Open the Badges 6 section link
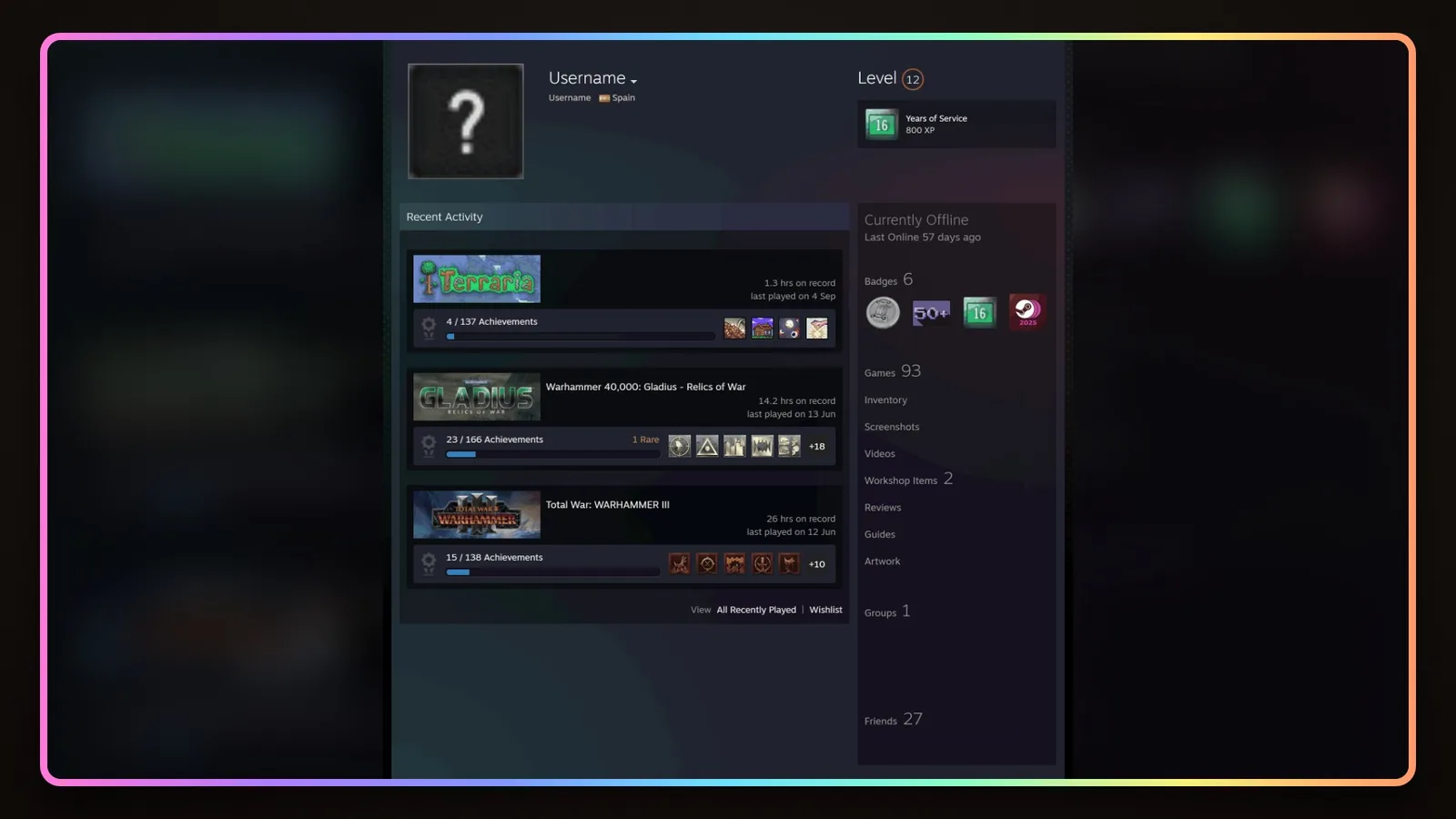The height and width of the screenshot is (819, 1456). [x=888, y=280]
